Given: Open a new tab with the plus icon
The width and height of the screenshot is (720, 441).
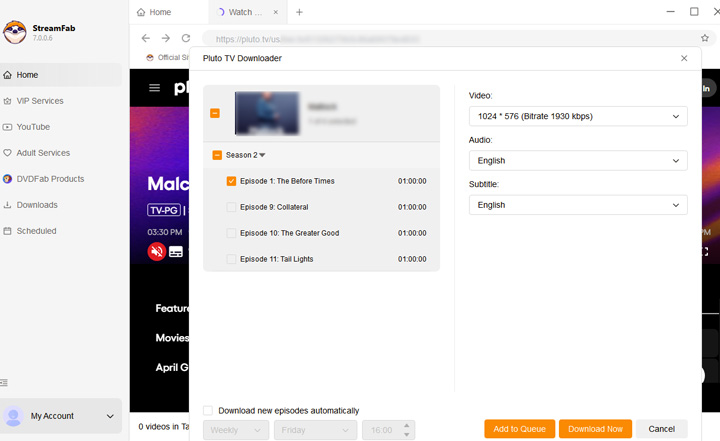Looking at the screenshot, I should coord(299,12).
